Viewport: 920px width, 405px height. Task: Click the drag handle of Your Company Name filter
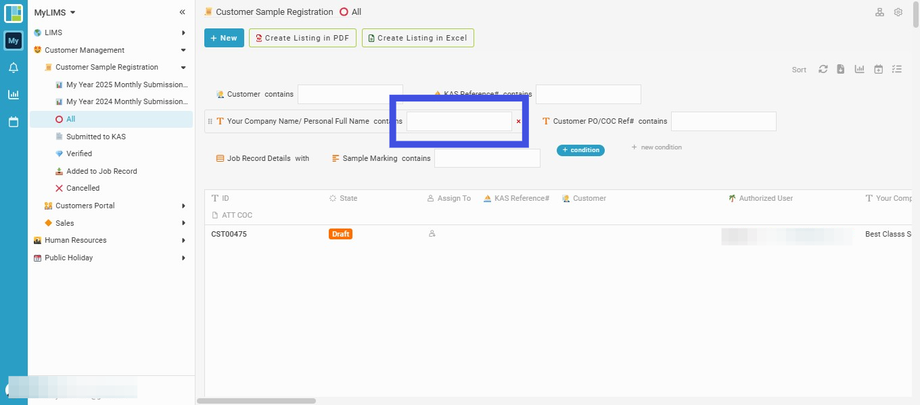[x=210, y=122]
